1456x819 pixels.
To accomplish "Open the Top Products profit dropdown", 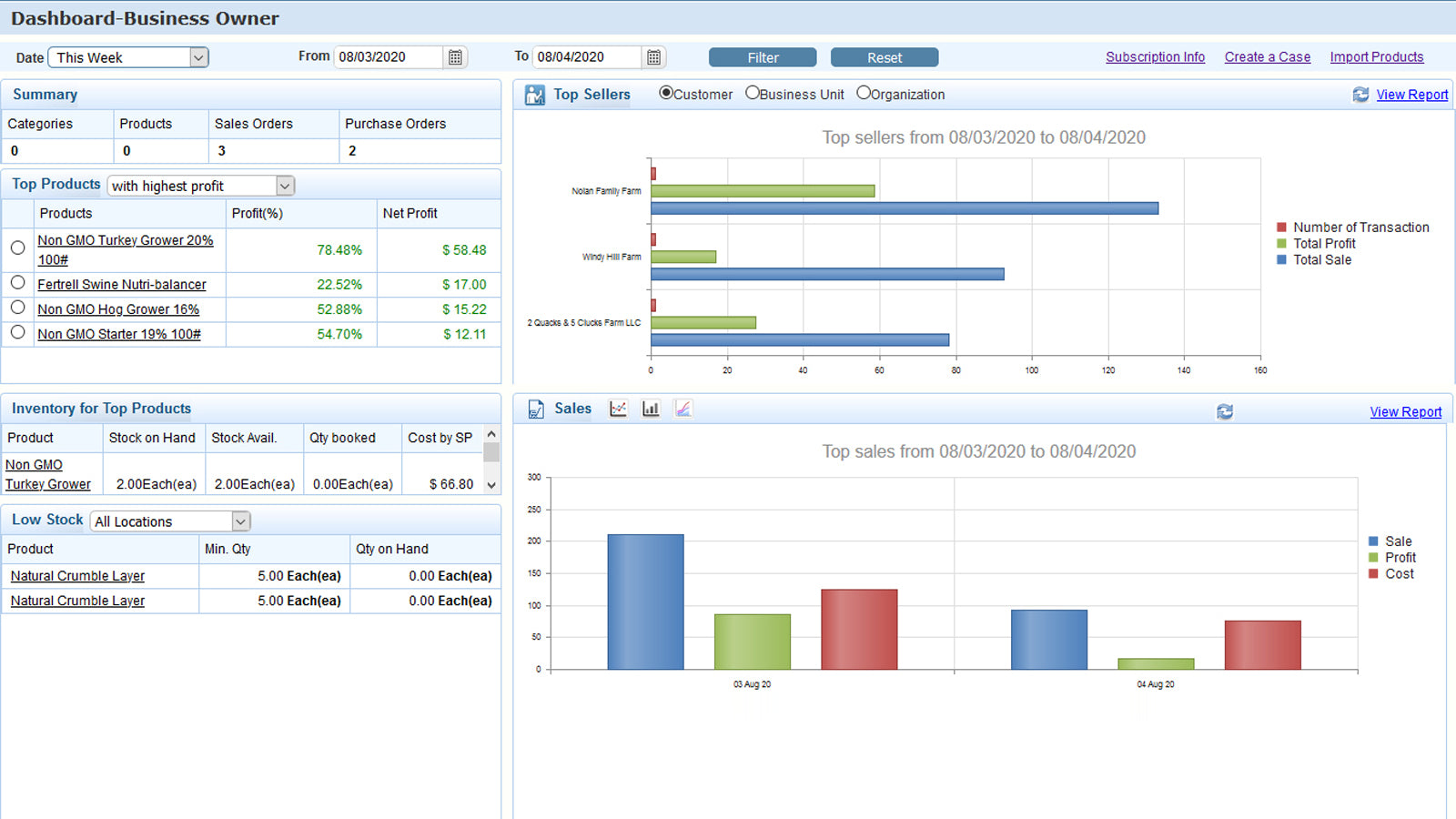I will click(x=285, y=186).
